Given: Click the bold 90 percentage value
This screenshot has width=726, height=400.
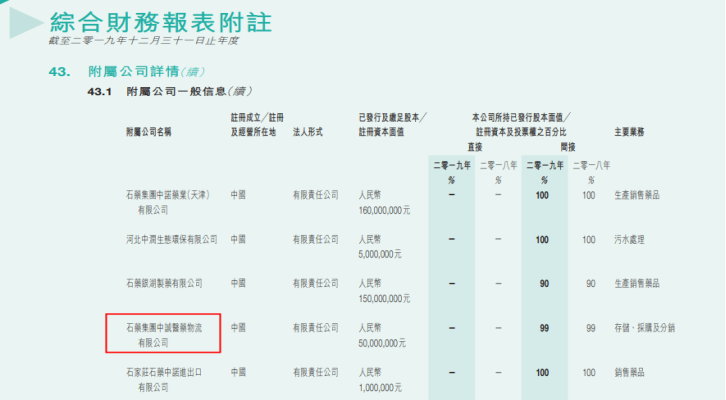Looking at the screenshot, I should 543,283.
